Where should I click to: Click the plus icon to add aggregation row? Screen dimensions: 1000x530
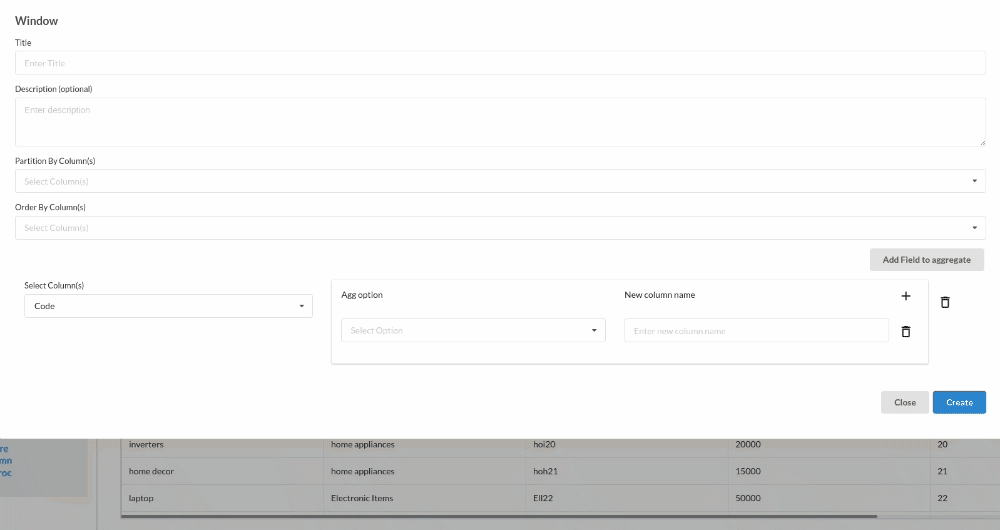[906, 296]
